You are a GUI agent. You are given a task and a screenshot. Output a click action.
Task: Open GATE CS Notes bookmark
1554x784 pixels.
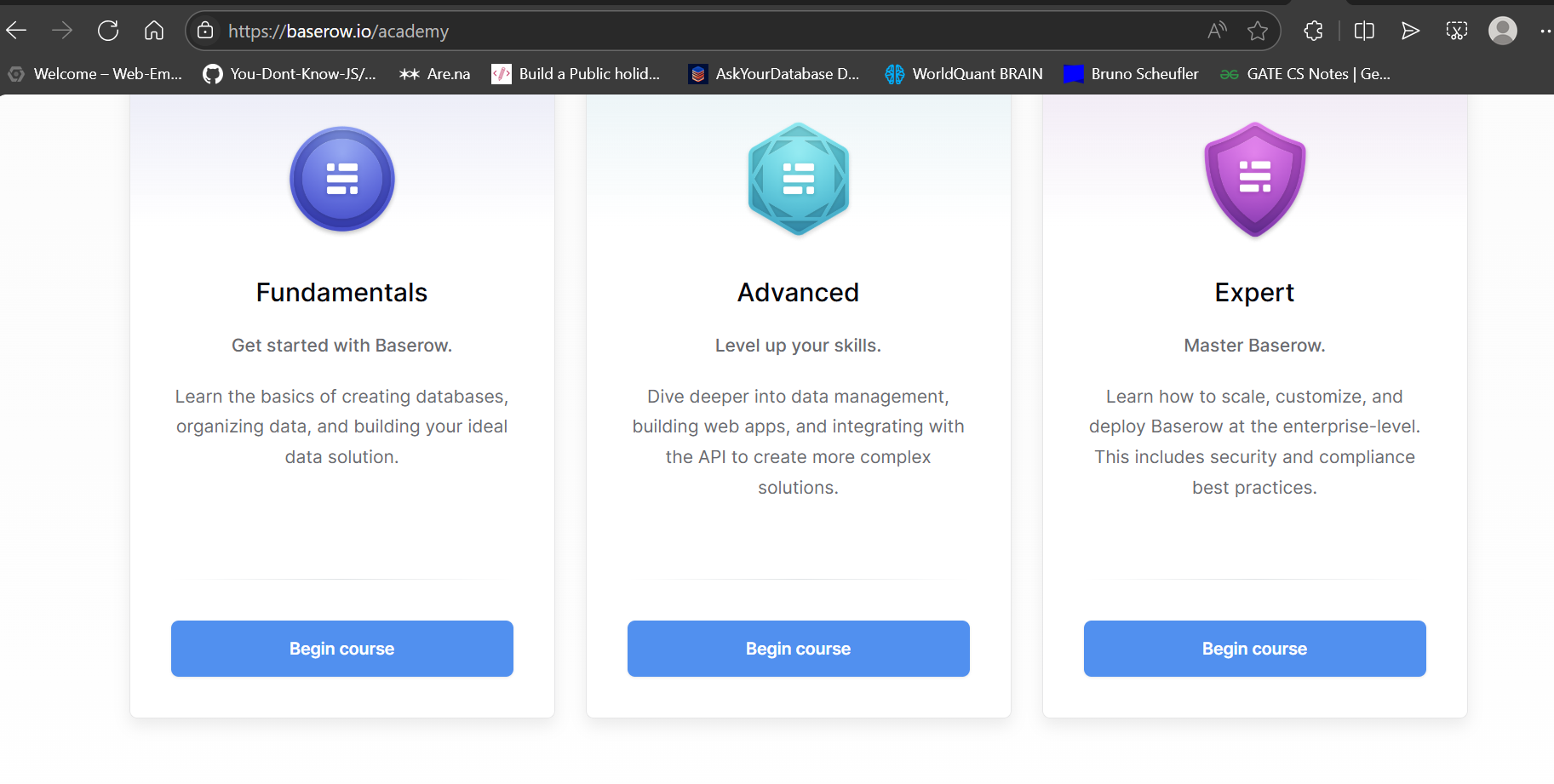[1305, 74]
